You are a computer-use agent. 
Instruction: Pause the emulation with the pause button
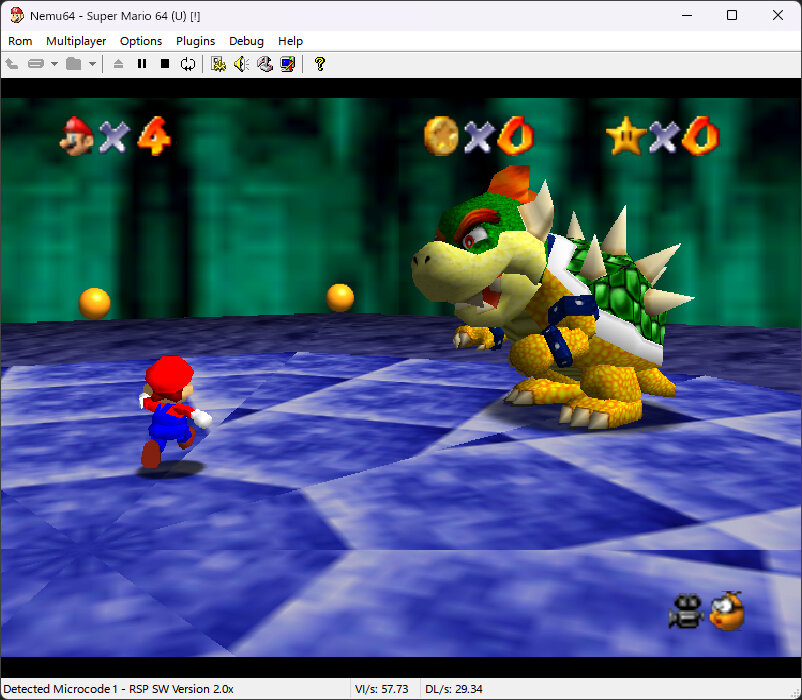click(142, 64)
